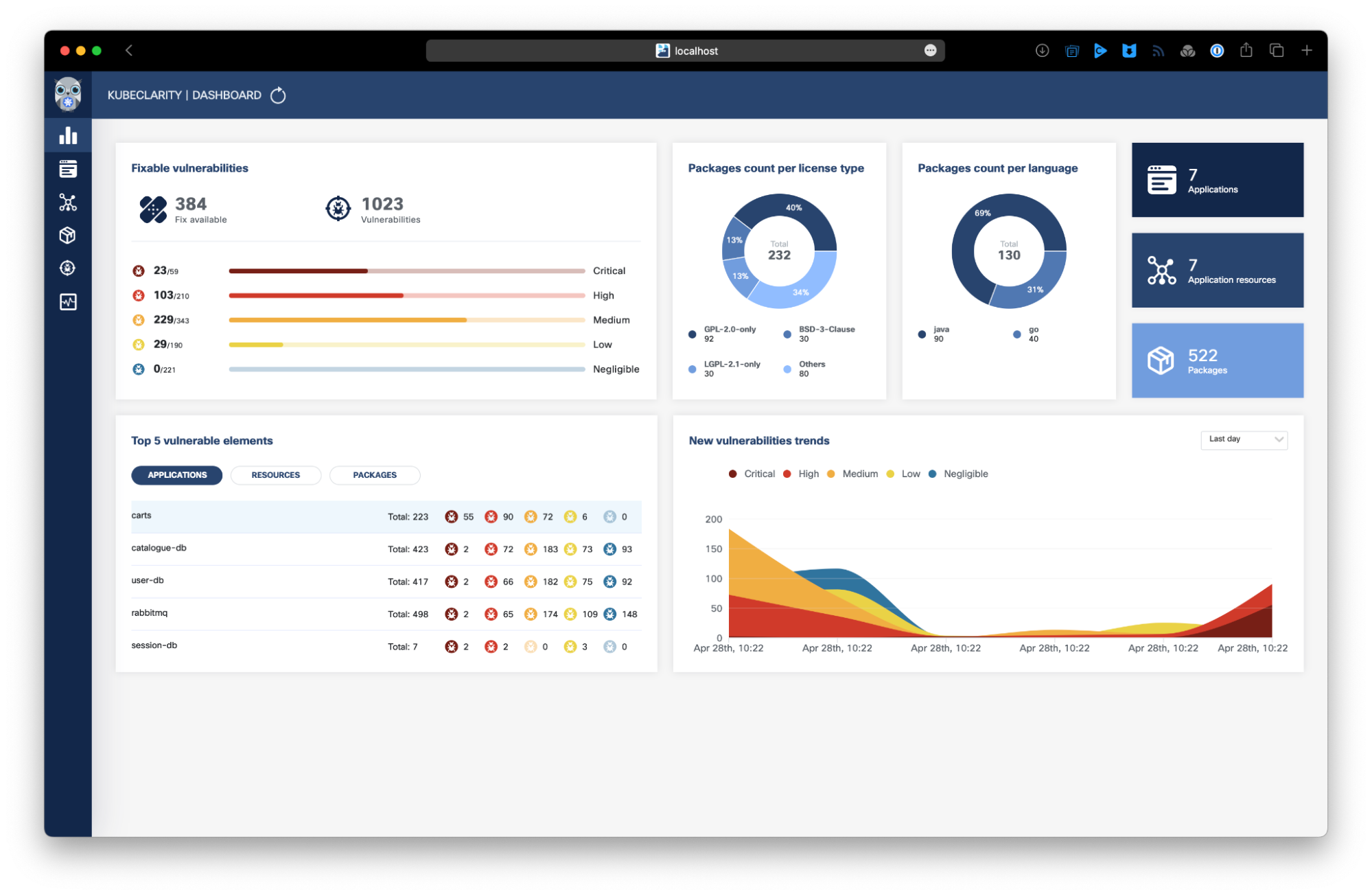Click the browser back arrow
The image size is (1372, 896).
[x=129, y=51]
